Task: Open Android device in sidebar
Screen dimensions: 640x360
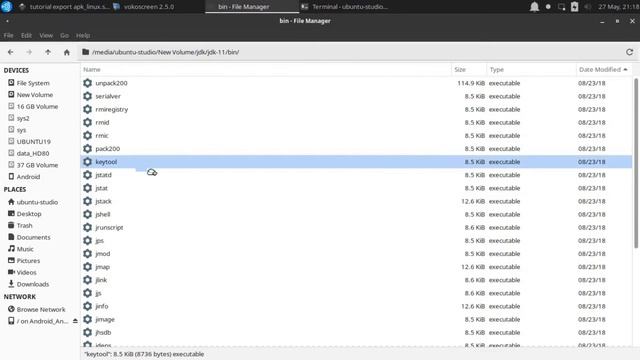Action: pyautogui.click(x=28, y=177)
